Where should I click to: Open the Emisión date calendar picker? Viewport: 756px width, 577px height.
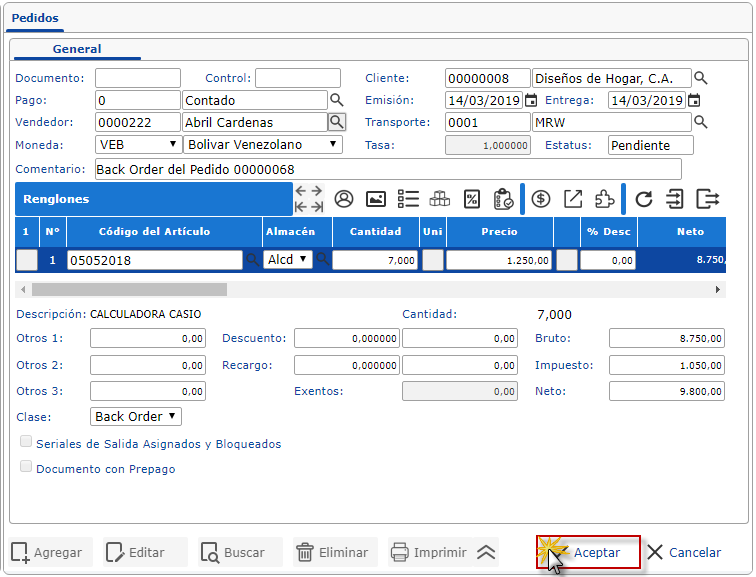531,100
